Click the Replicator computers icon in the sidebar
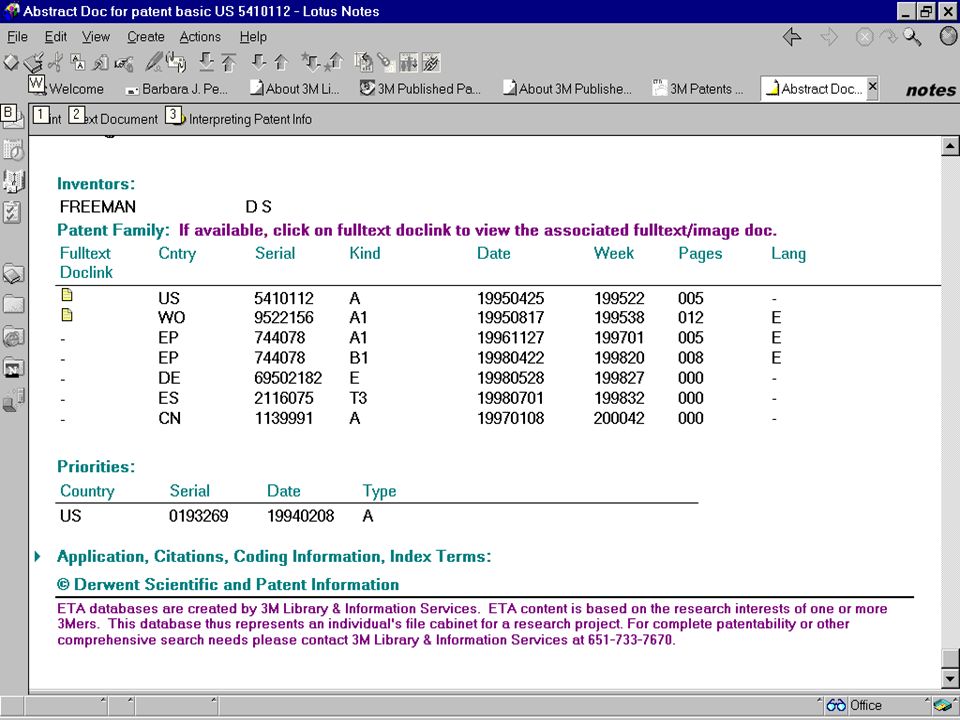The height and width of the screenshot is (720, 960). (13, 400)
